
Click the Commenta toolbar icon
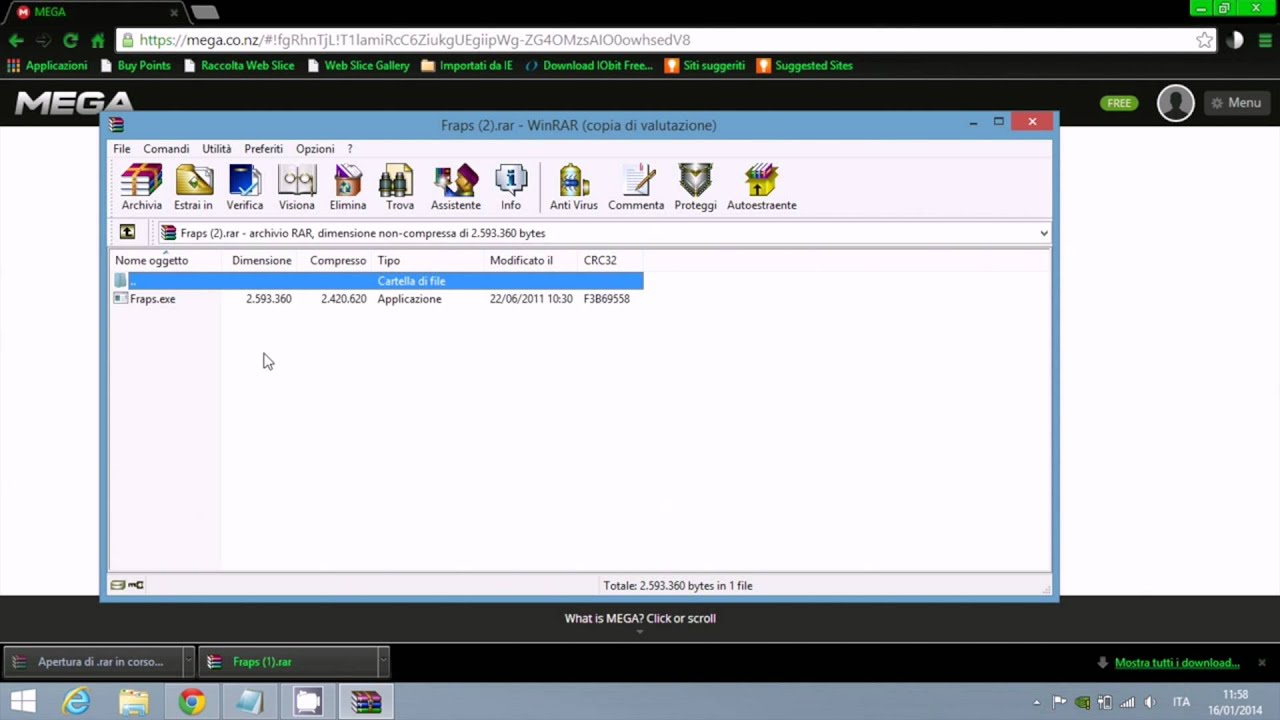636,188
